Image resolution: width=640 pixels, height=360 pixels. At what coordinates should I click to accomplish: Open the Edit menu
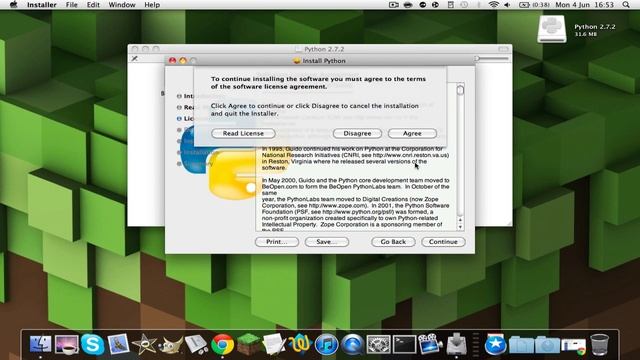click(x=93, y=5)
